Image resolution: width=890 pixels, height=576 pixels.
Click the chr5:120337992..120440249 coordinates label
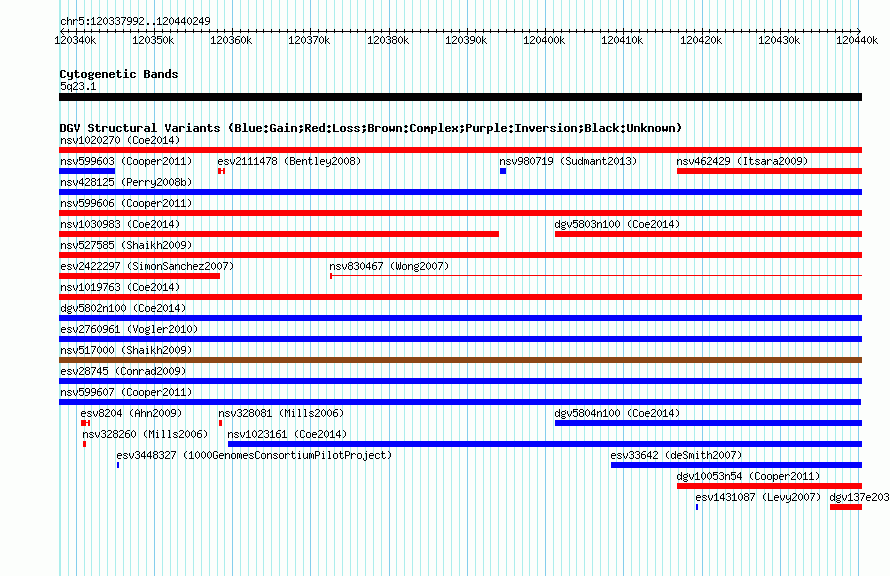[135, 21]
